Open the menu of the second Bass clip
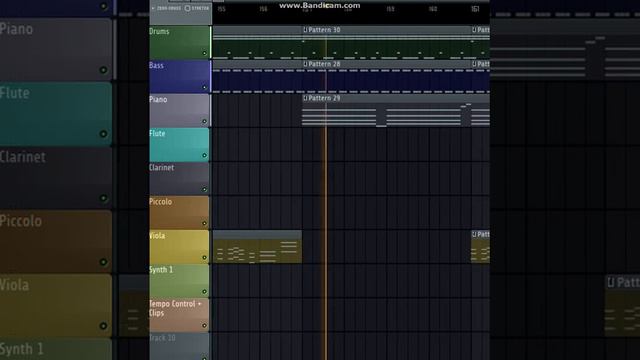Image resolution: width=640 pixels, height=360 pixels. [474, 64]
